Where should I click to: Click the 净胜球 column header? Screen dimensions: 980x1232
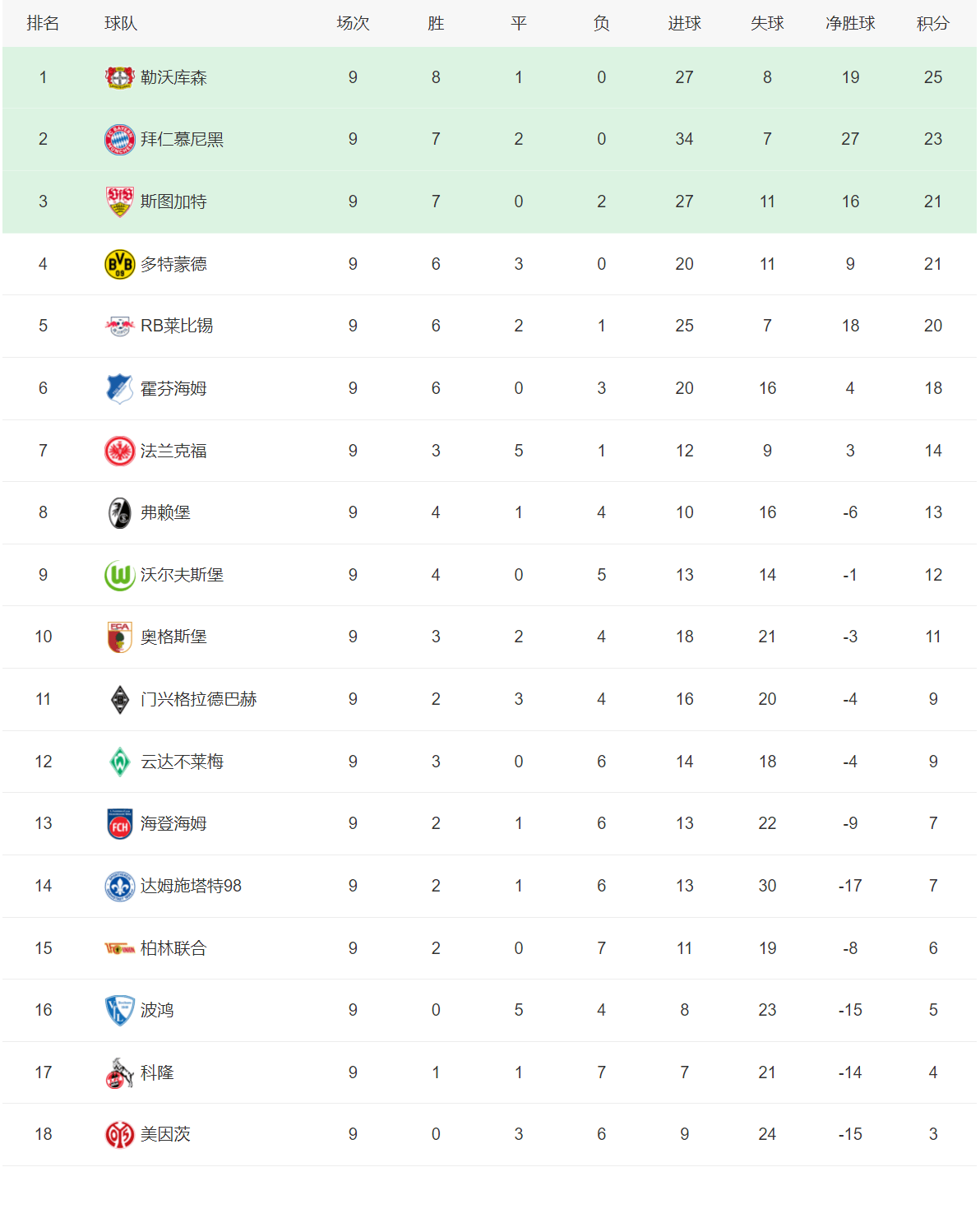pos(850,24)
